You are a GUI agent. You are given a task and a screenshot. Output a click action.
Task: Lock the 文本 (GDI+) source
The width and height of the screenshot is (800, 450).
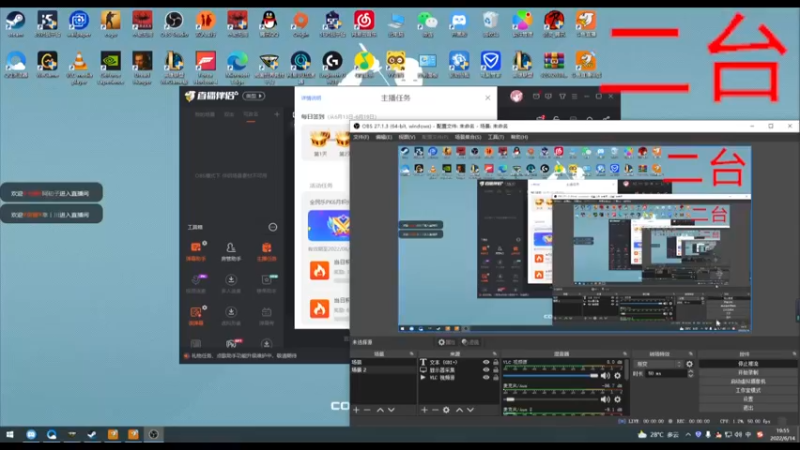click(x=495, y=362)
